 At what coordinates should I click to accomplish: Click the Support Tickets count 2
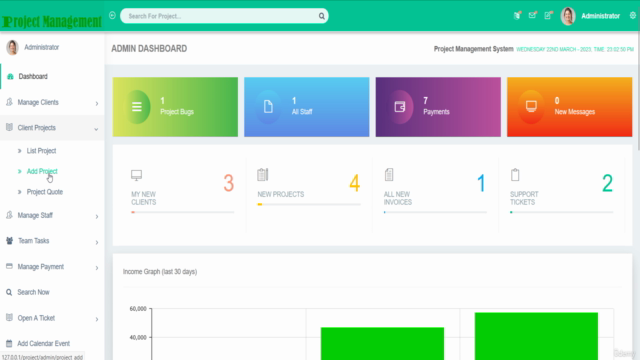click(607, 183)
